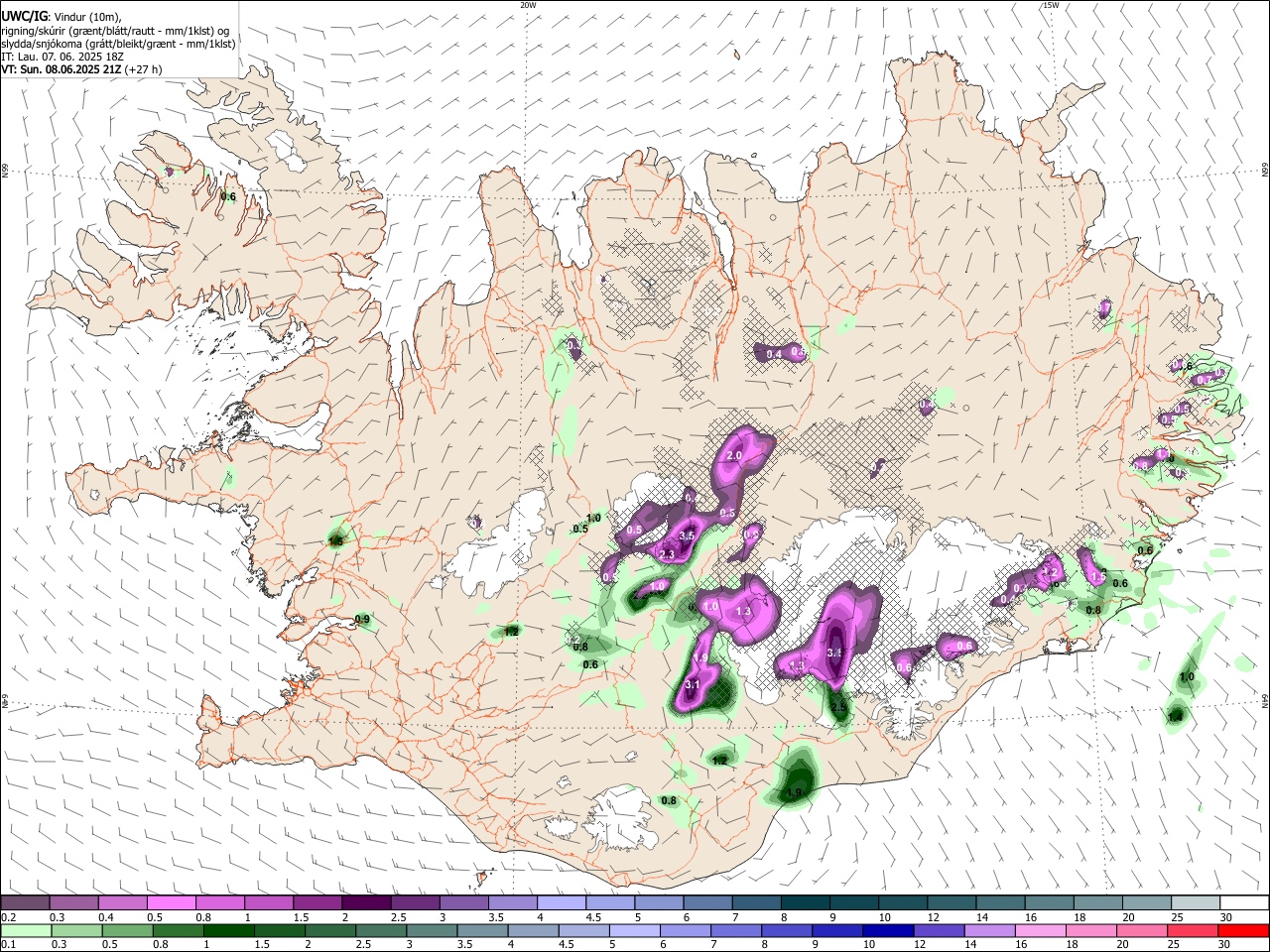Screen dimensions: 1270x952
Task: Click the '2.0' snow value on the map
Action: pos(735,455)
